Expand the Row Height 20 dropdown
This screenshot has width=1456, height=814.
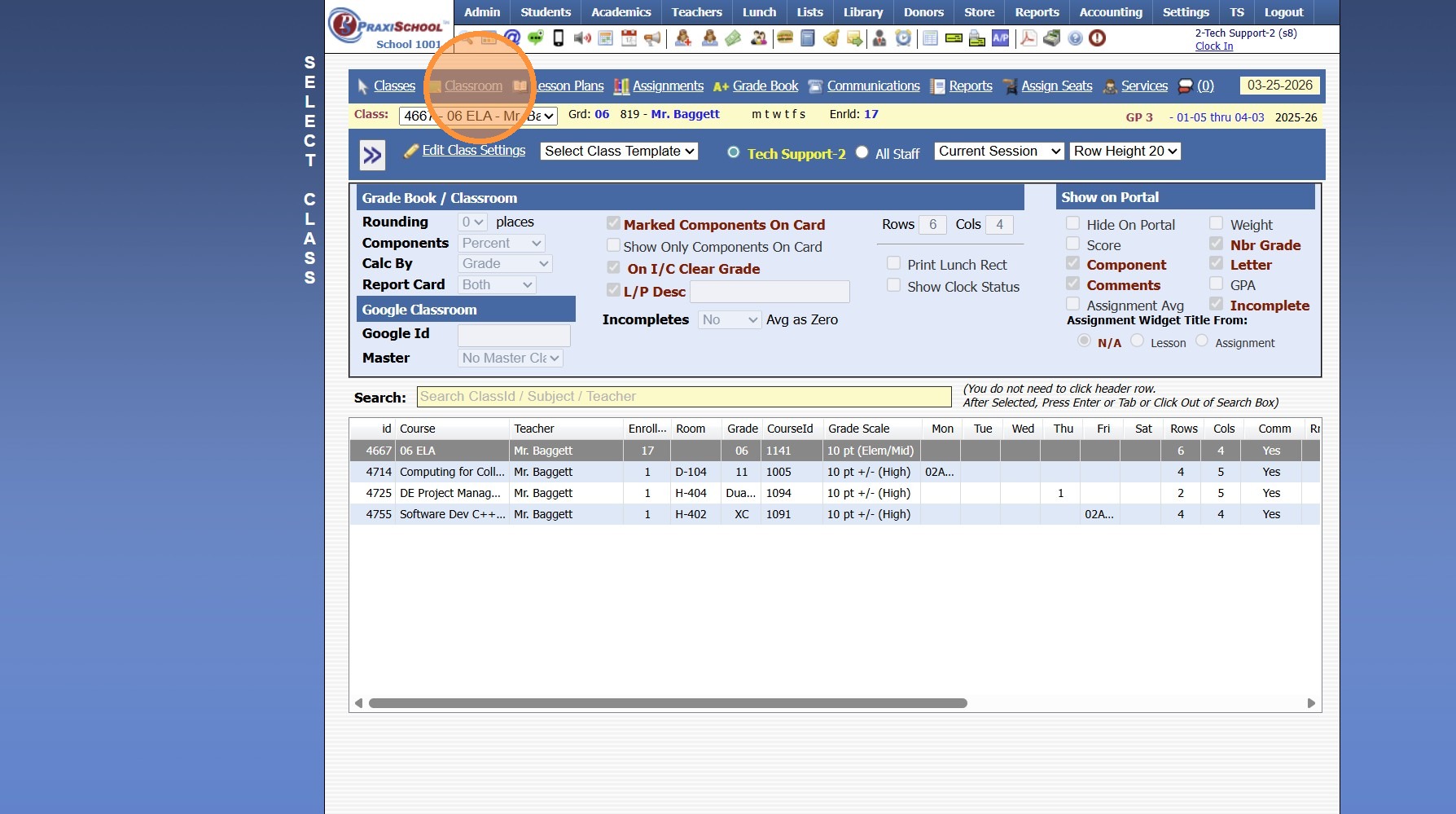[1125, 151]
